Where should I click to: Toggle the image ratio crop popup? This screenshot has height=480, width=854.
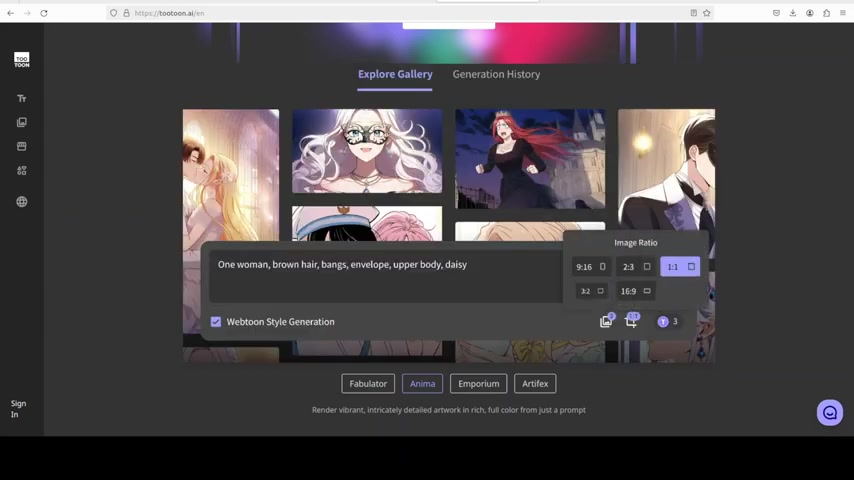coord(631,321)
